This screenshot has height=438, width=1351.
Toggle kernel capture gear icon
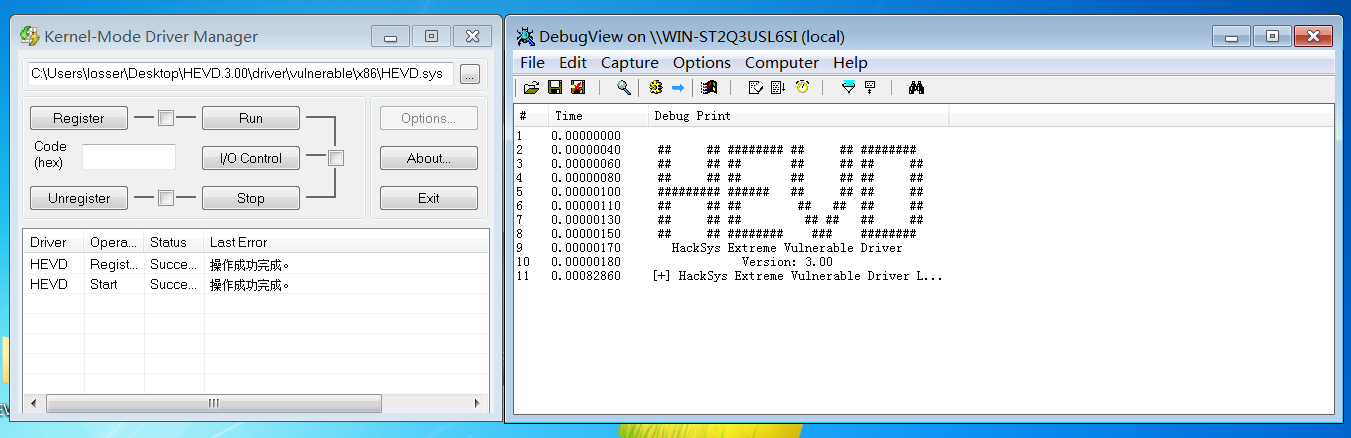(x=656, y=88)
